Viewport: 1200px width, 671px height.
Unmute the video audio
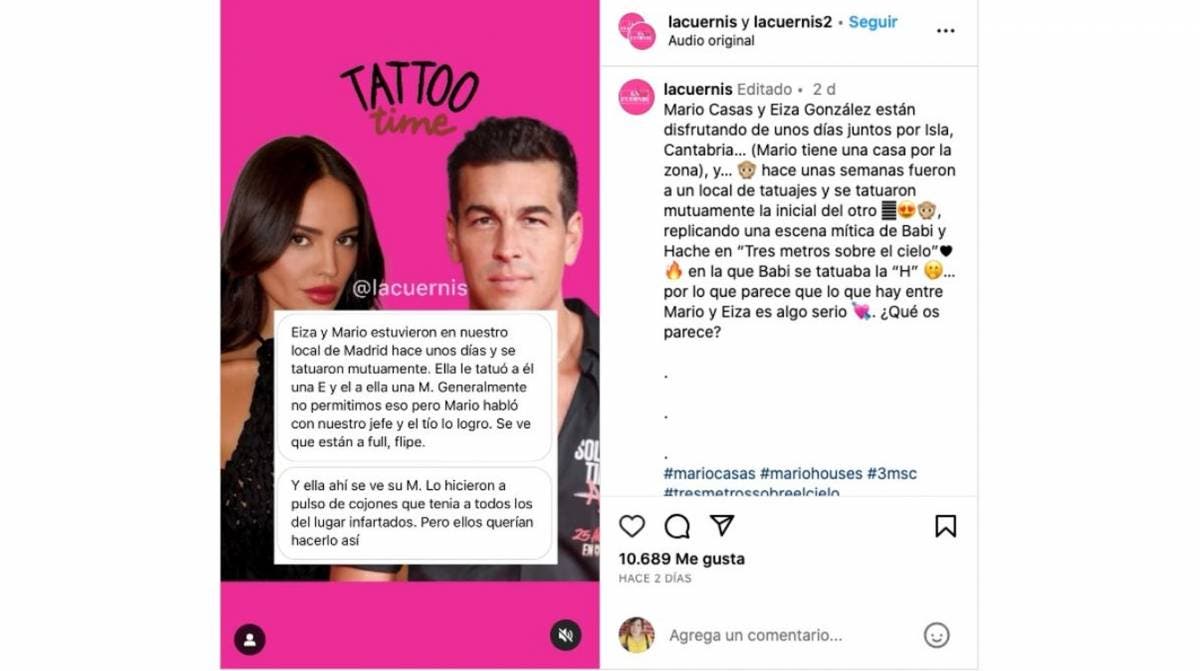[x=565, y=635]
